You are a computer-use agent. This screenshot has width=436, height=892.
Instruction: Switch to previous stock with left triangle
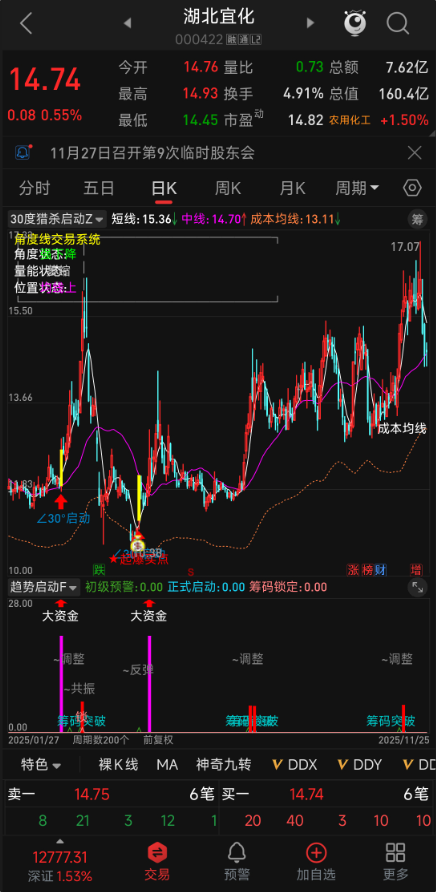coord(127,23)
